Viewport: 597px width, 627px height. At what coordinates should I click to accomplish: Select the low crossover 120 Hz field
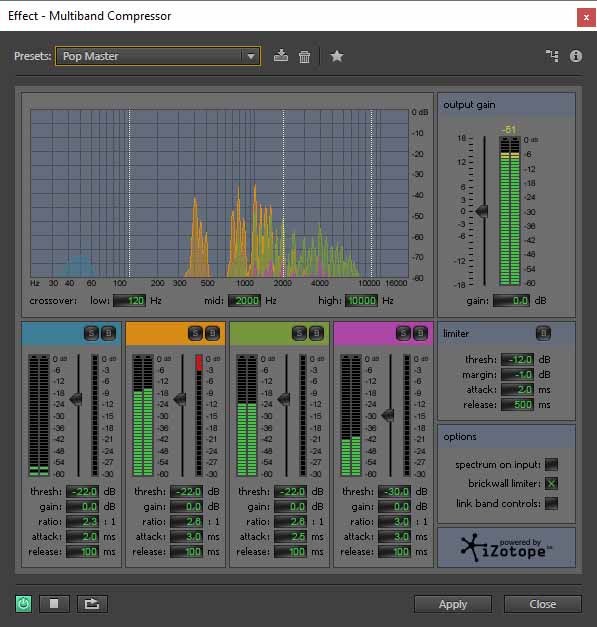click(x=130, y=300)
